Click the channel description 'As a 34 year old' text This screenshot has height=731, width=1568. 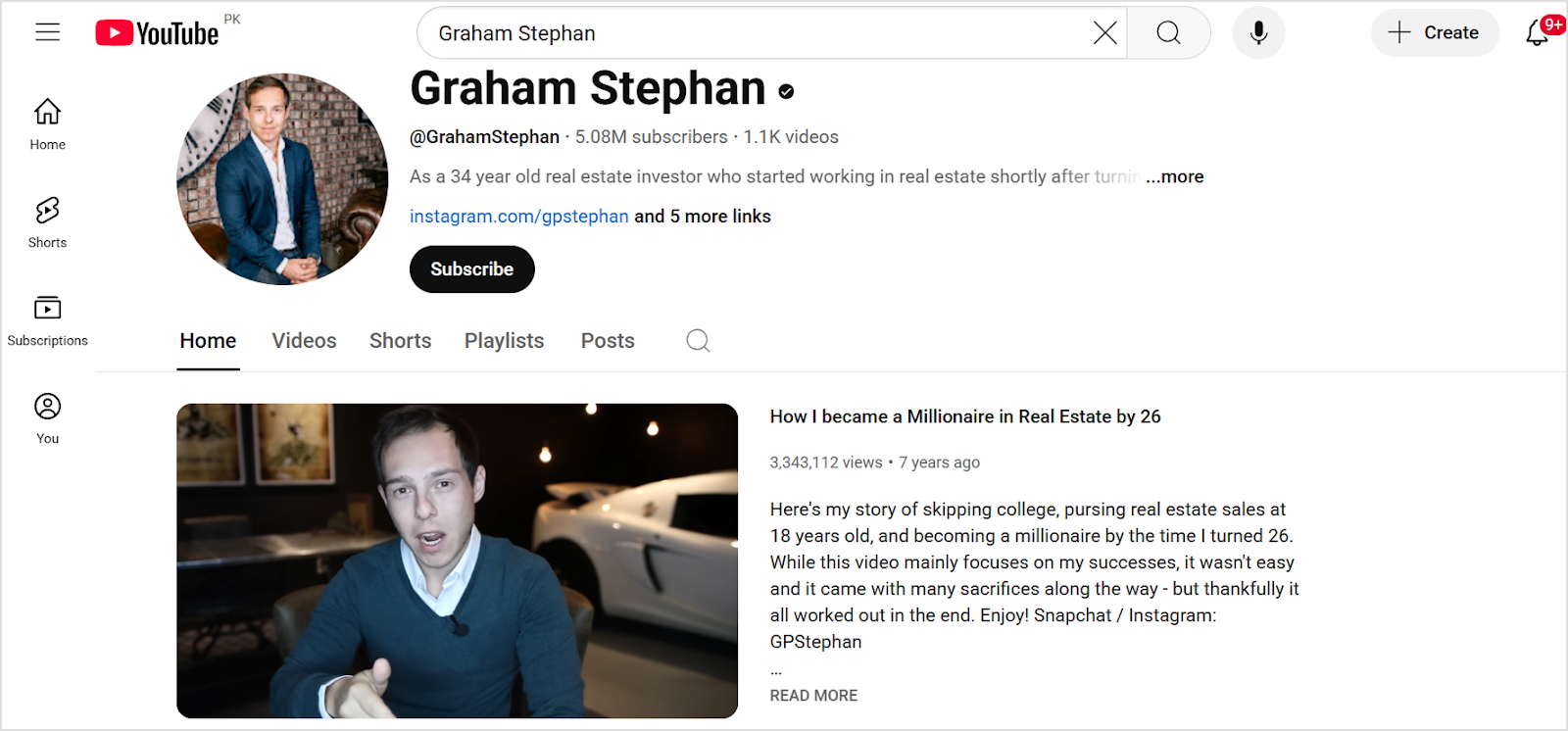coord(775,176)
